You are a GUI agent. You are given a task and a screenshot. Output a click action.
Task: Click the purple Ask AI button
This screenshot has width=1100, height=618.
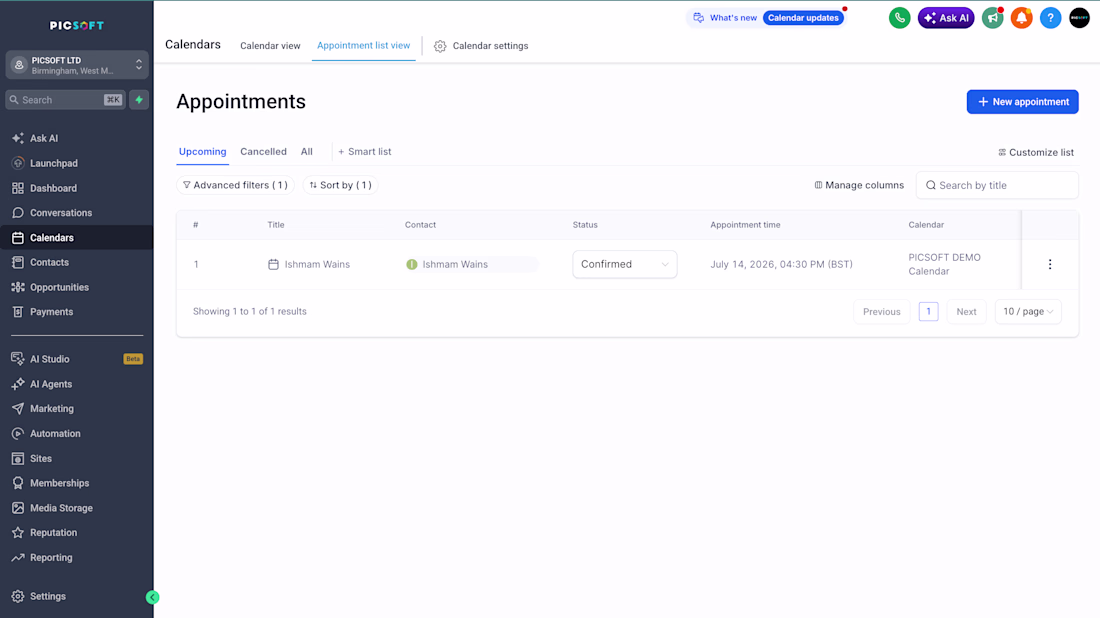coord(946,18)
